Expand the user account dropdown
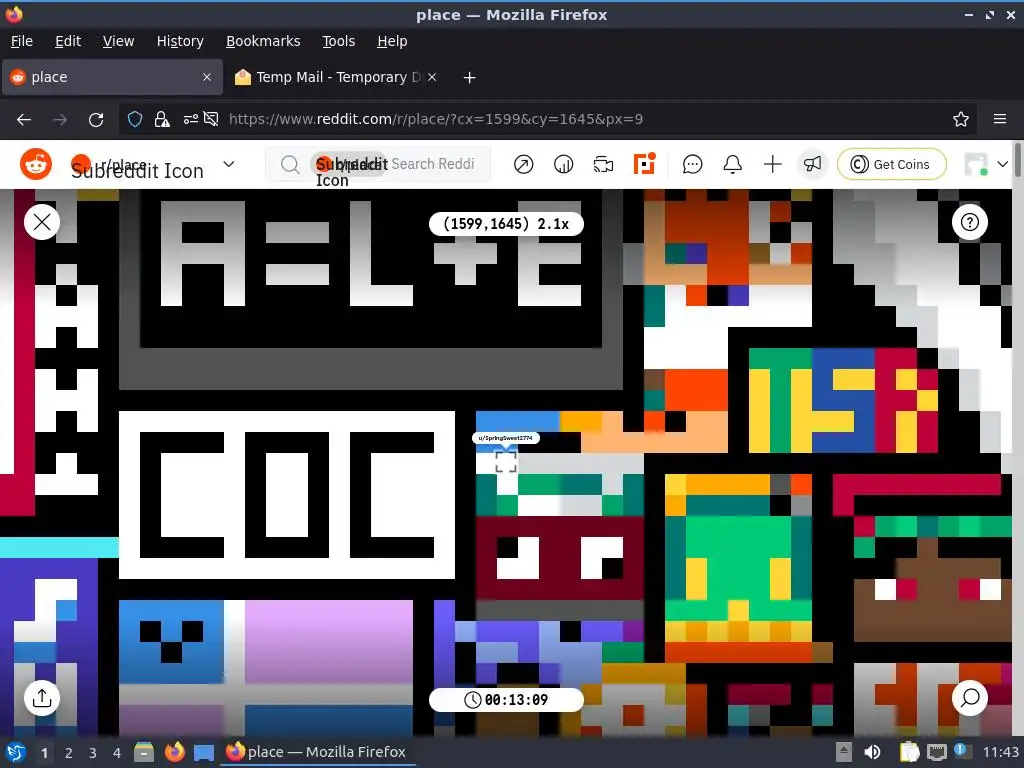The width and height of the screenshot is (1024, 768). click(1002, 165)
